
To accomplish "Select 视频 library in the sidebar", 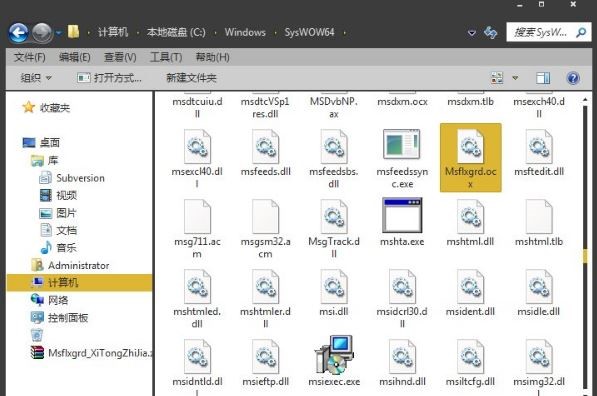I will point(66,195).
